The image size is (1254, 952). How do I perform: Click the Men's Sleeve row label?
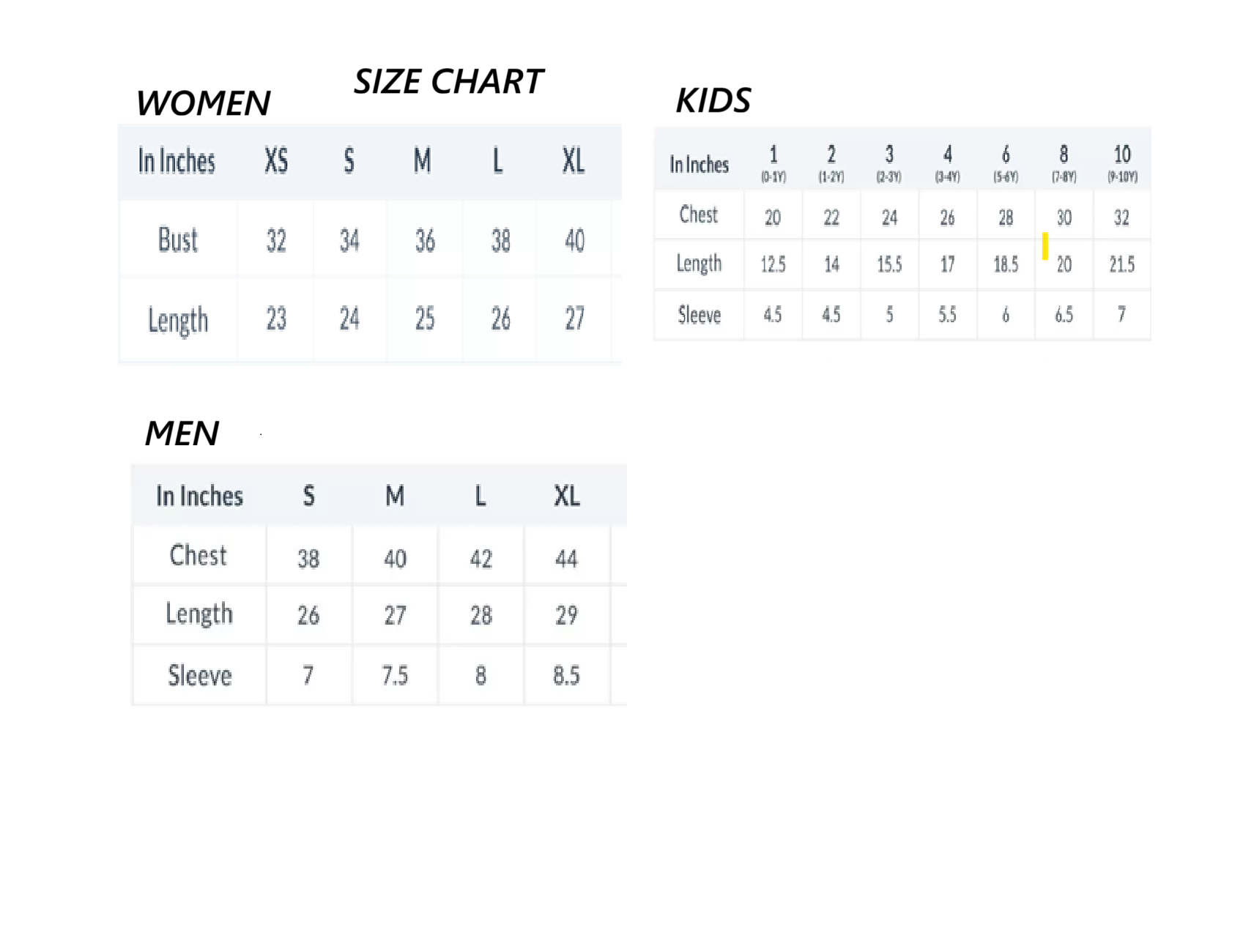pos(199,675)
